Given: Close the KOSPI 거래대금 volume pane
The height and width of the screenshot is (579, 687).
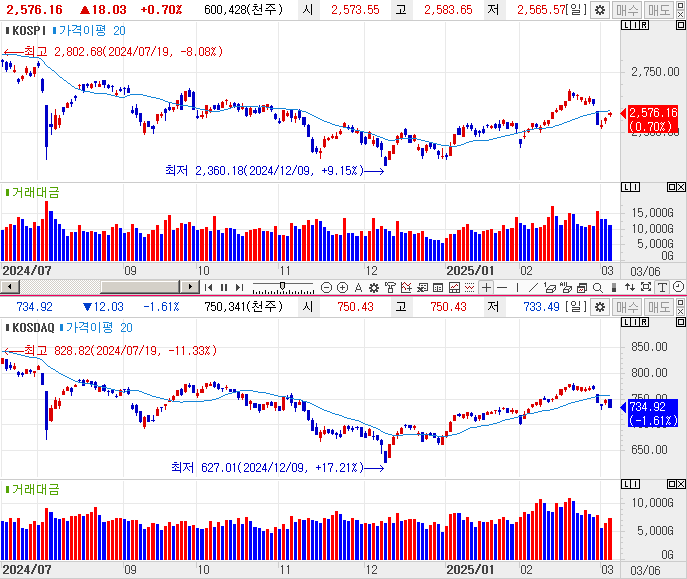Looking at the screenshot, I should click(x=681, y=187).
